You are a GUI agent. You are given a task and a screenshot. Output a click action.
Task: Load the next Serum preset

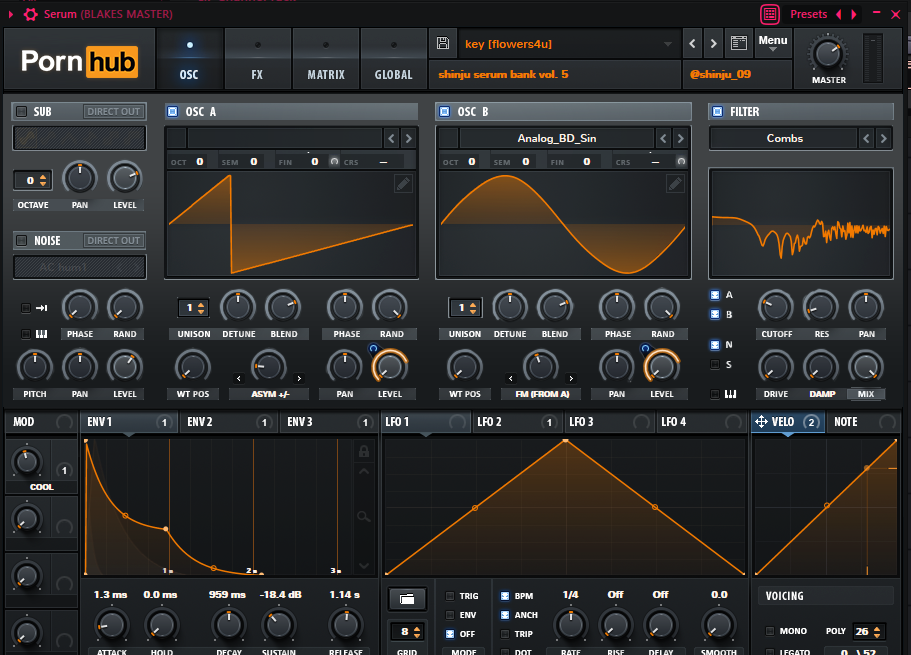713,44
